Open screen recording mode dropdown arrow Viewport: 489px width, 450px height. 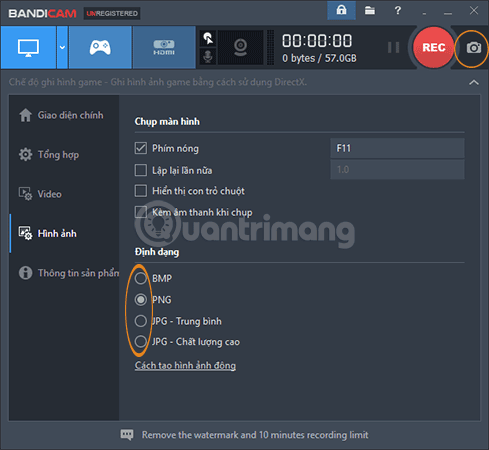[62, 47]
